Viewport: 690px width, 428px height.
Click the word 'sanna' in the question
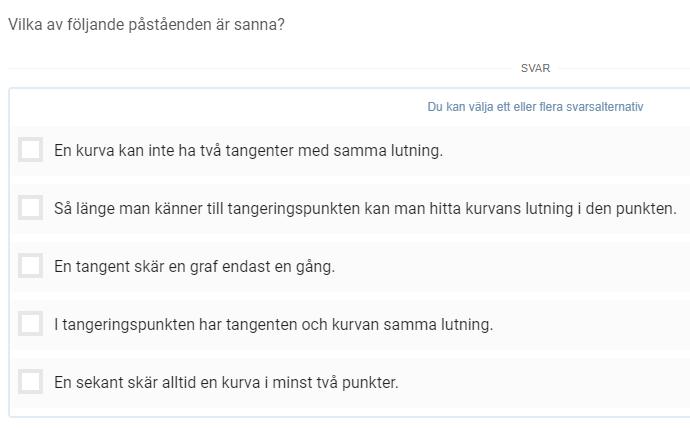tap(258, 24)
